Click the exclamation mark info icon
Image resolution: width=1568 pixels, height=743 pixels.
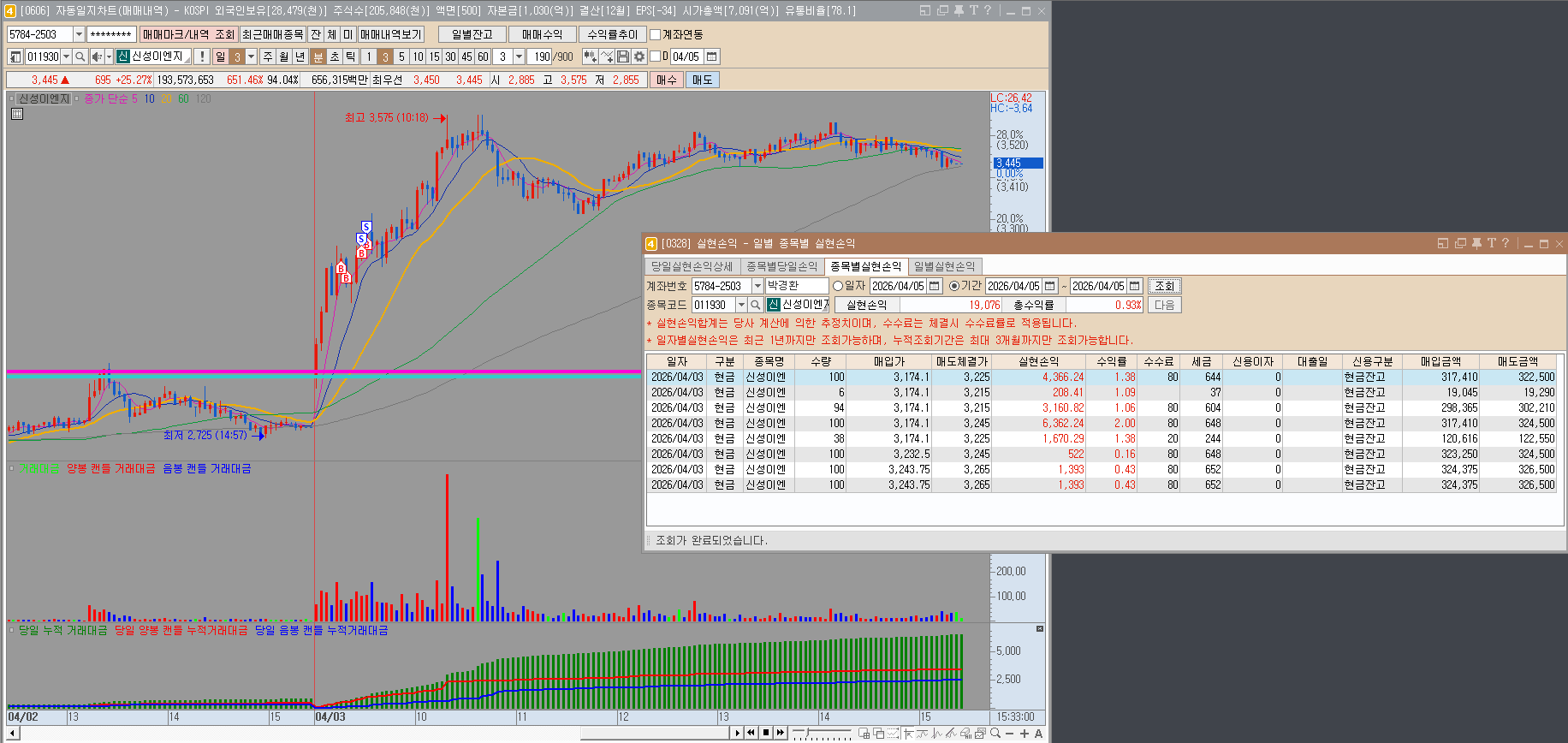pyautogui.click(x=202, y=56)
